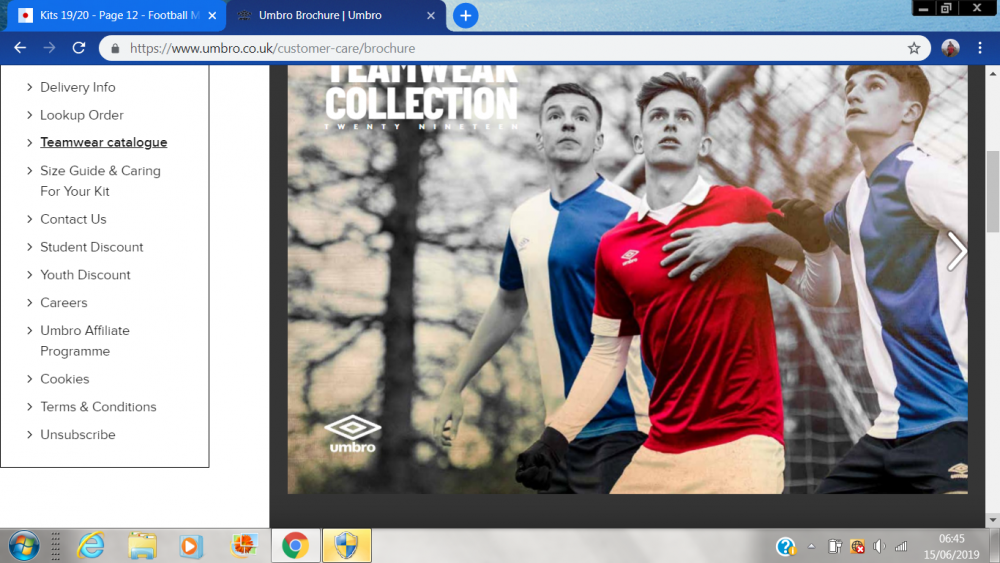Launch Windows Explorer folder from taskbar
The width and height of the screenshot is (1000, 563).
tap(142, 545)
